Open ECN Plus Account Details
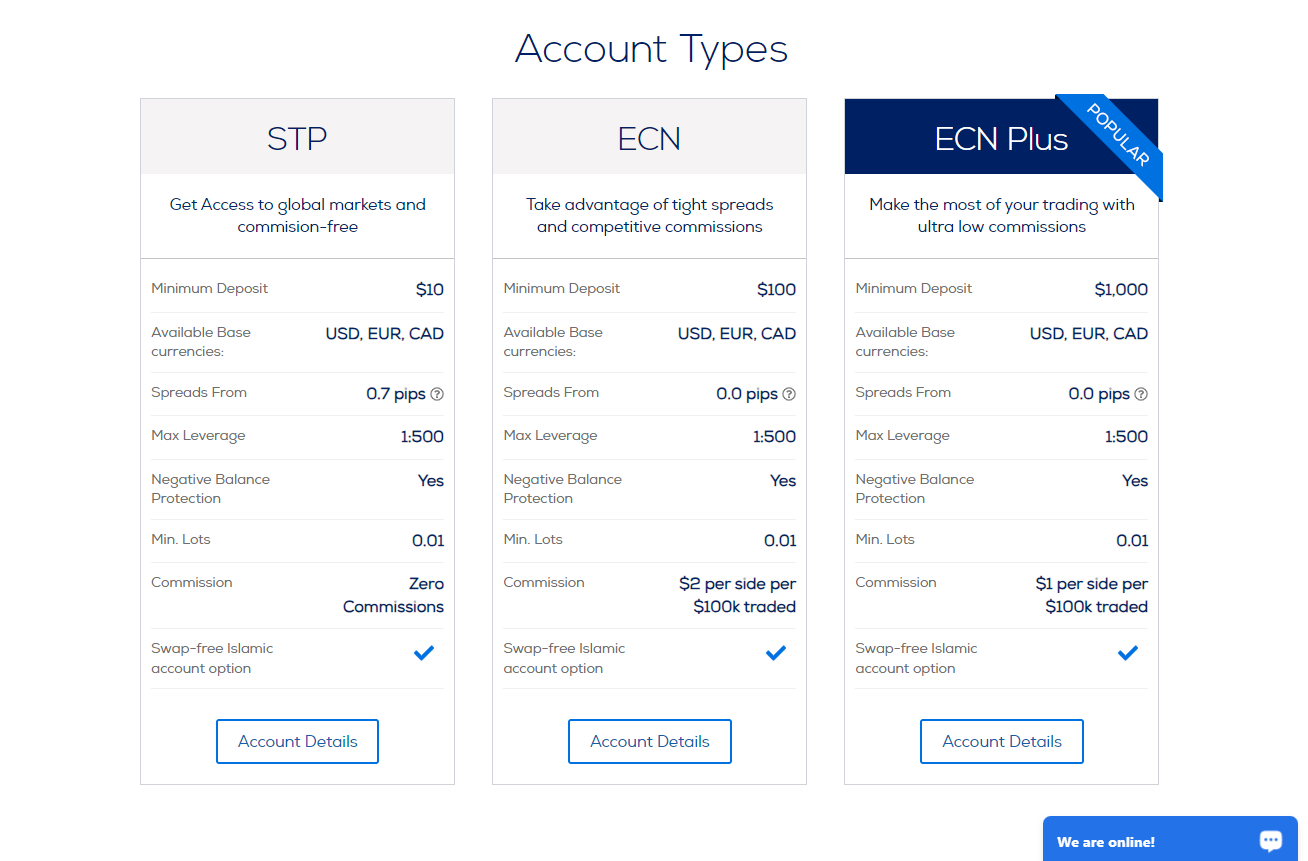 [1002, 741]
